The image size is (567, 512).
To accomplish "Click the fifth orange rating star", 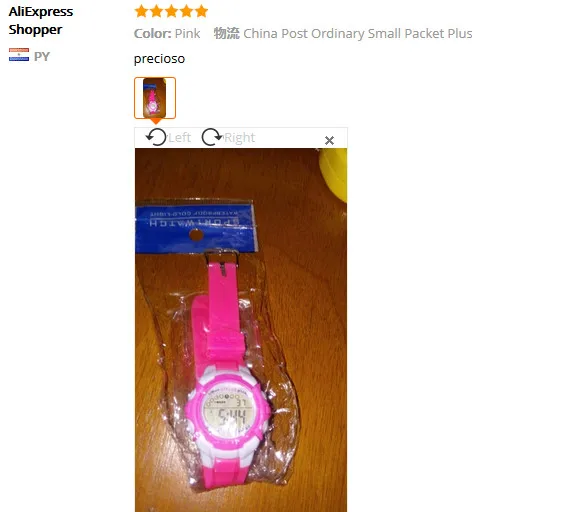I will coord(201,11).
